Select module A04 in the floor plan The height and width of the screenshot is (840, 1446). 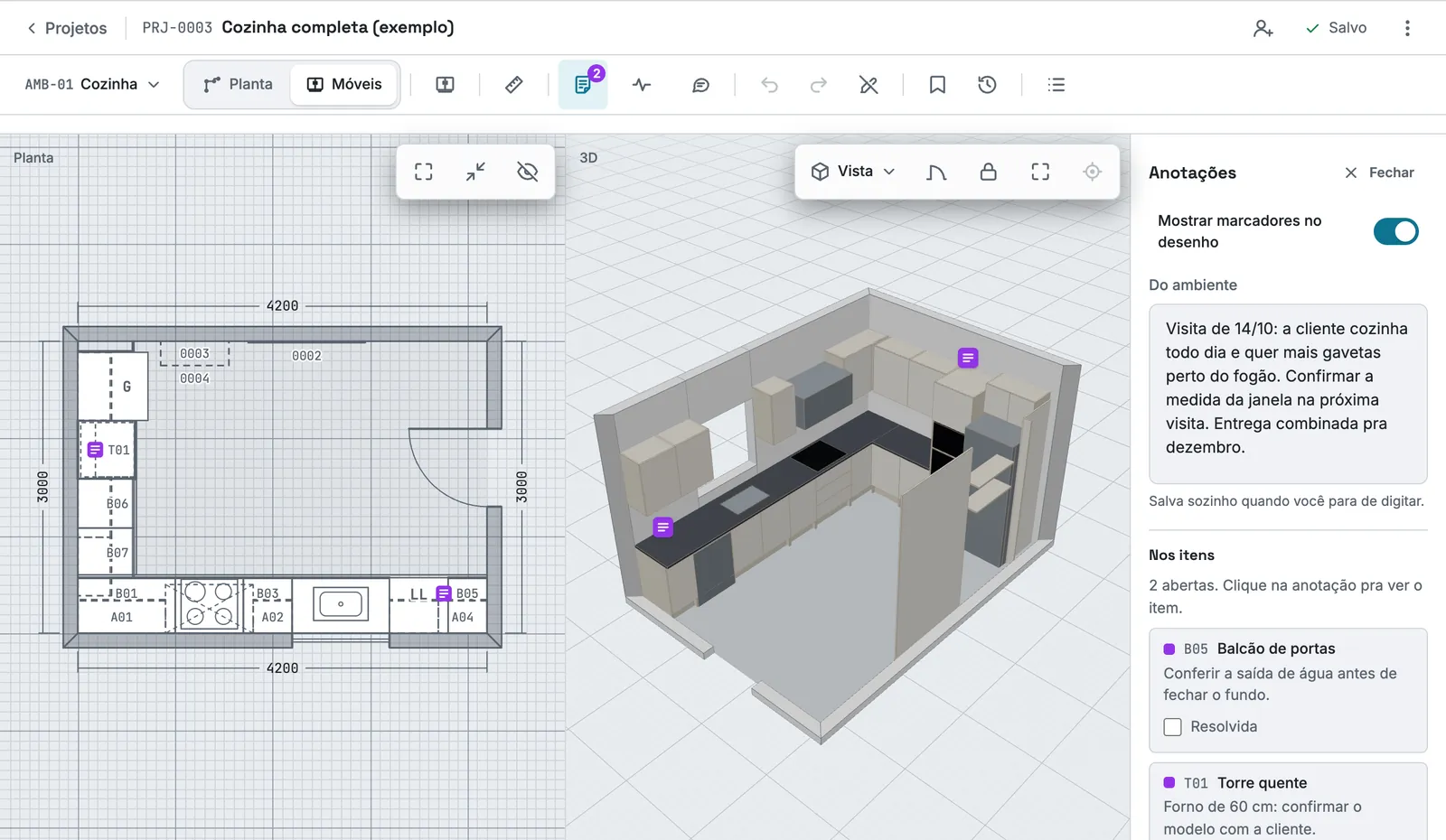tap(463, 617)
